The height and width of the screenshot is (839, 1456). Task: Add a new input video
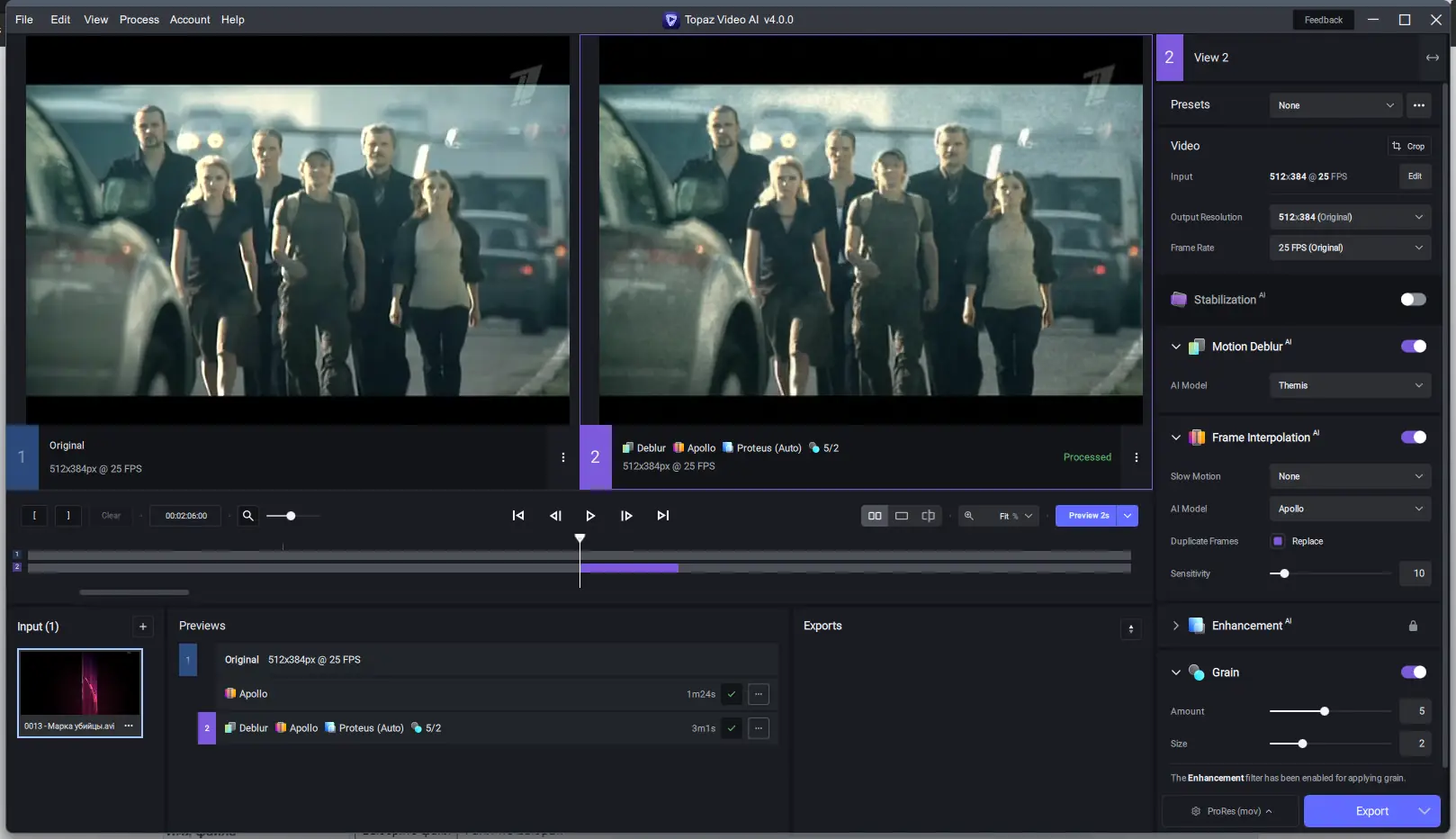[143, 627]
